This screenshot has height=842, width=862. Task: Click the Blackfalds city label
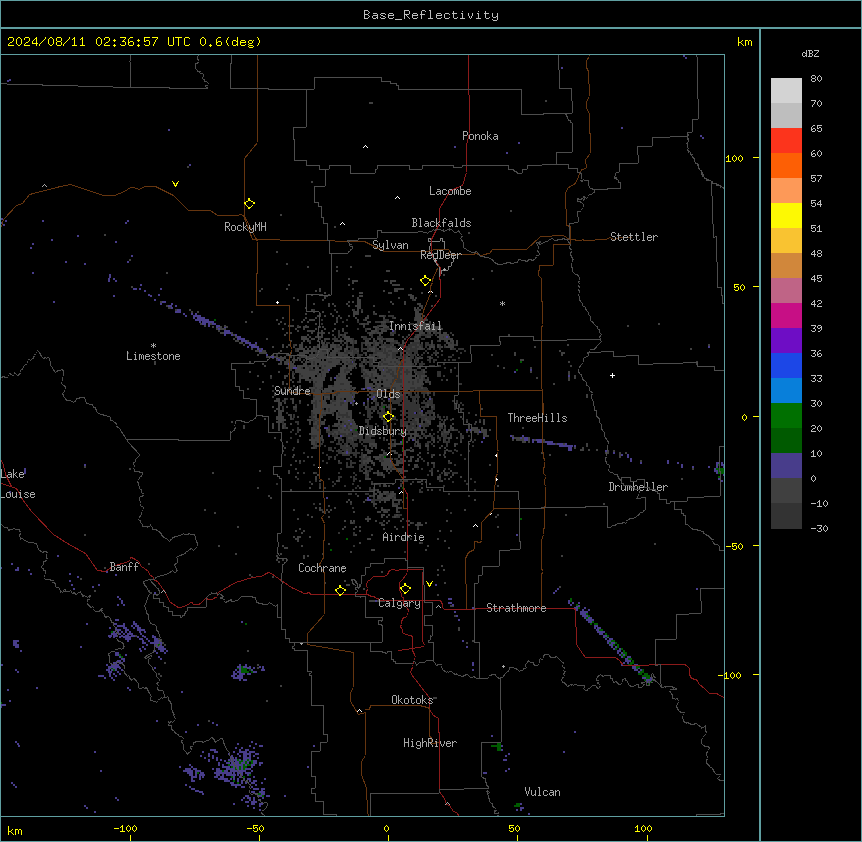tap(441, 223)
